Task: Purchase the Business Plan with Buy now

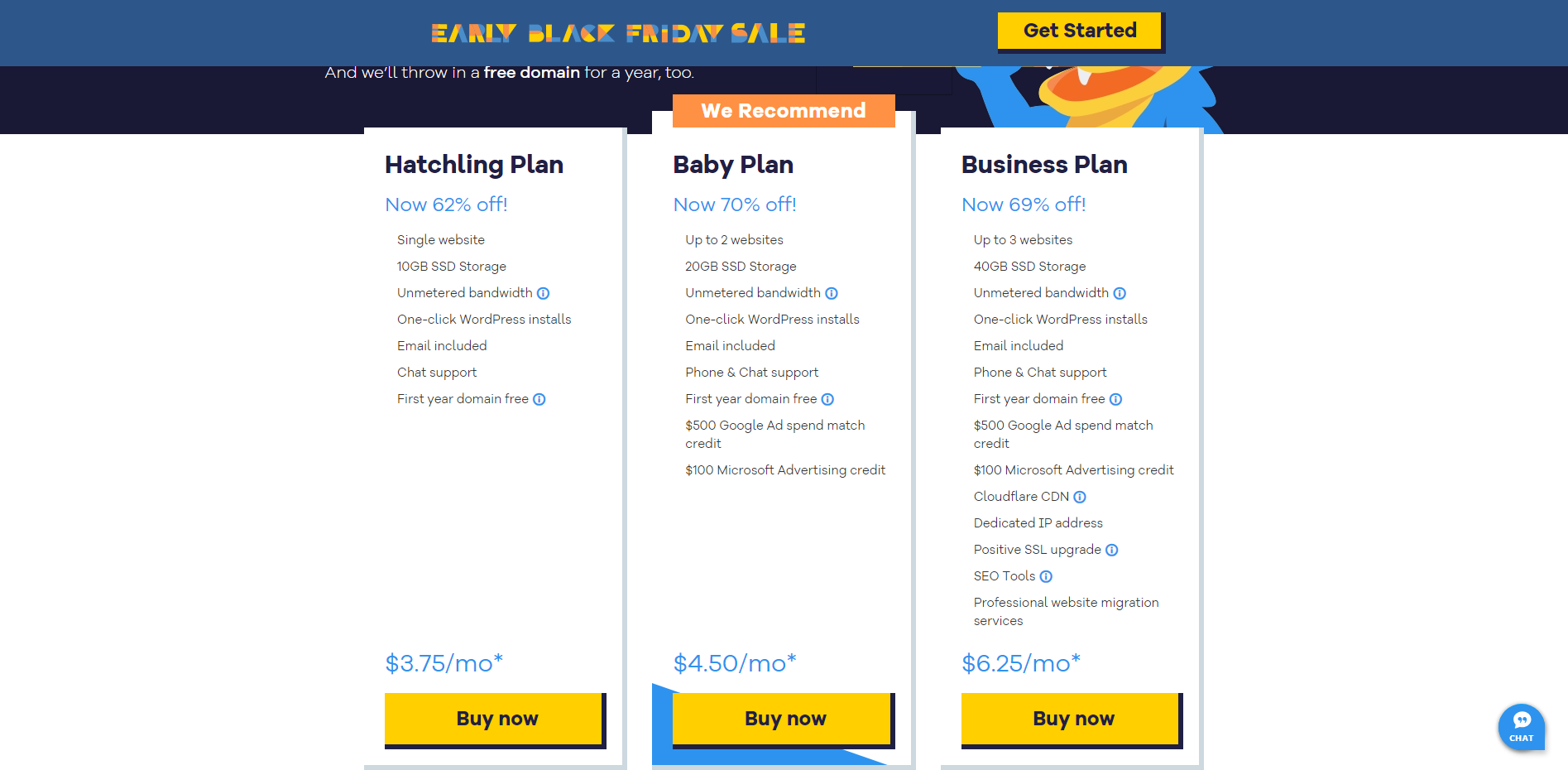Action: pos(1072,719)
